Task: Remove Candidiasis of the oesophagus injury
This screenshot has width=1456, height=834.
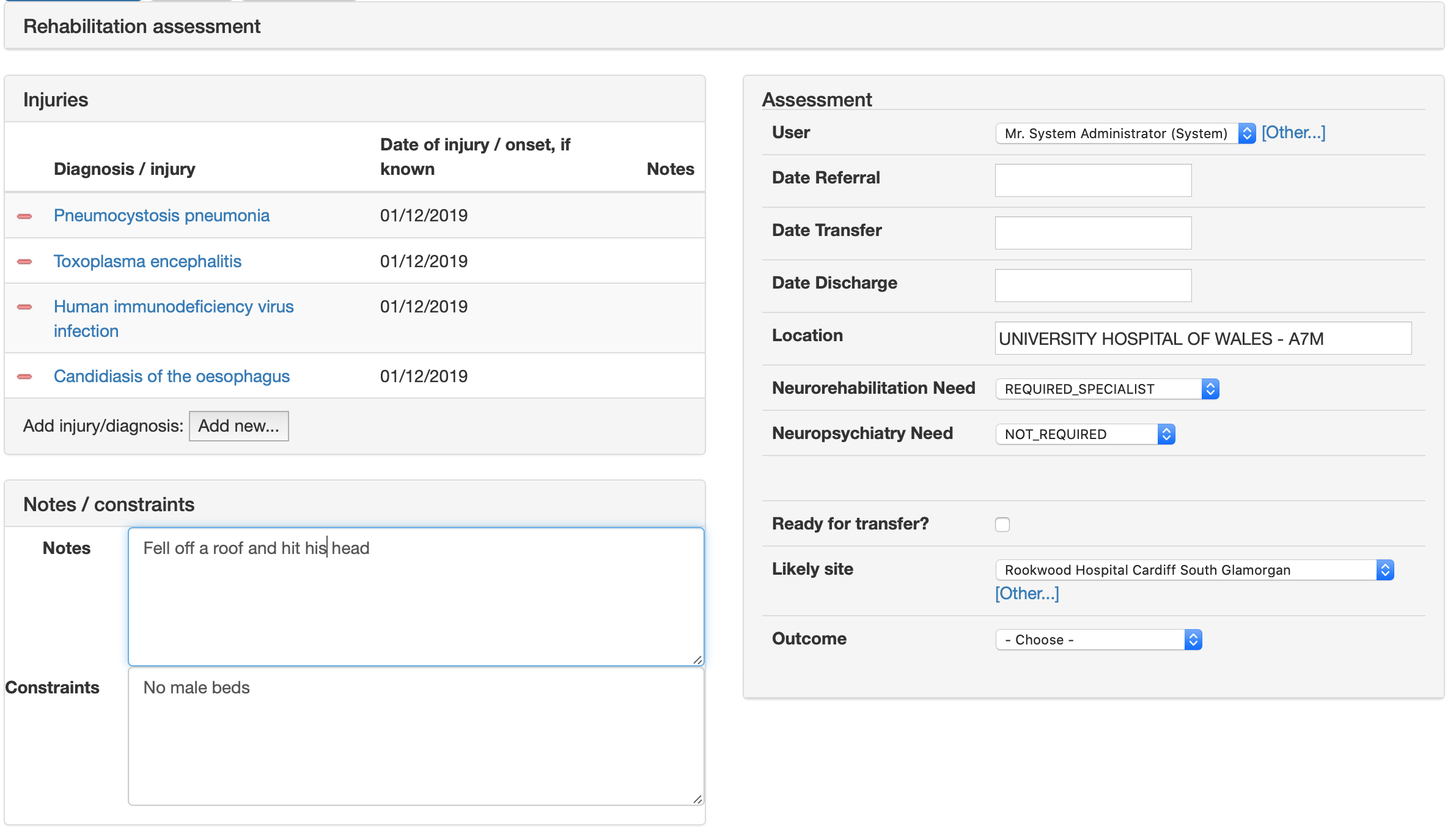Action: coord(25,377)
